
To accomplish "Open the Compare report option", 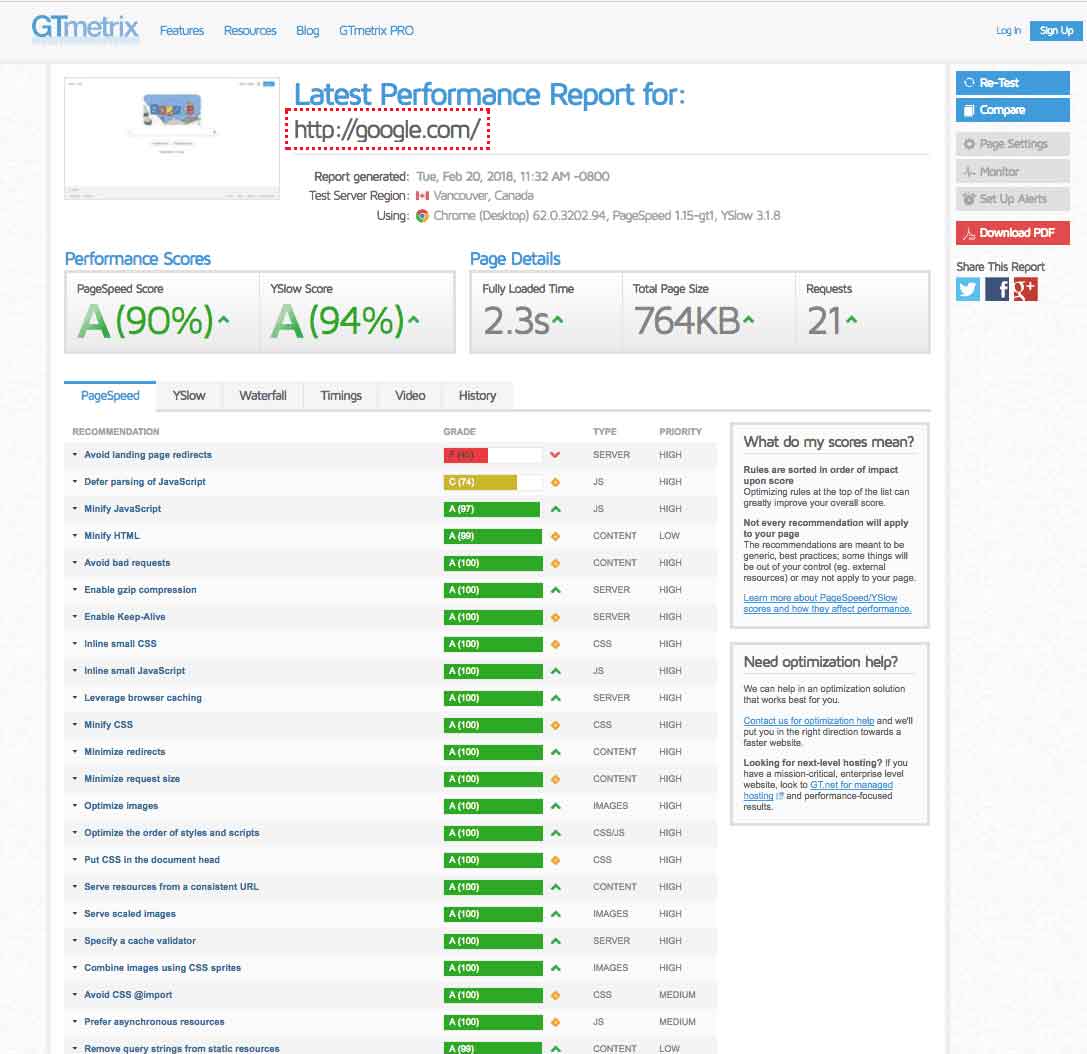I will (x=1012, y=110).
